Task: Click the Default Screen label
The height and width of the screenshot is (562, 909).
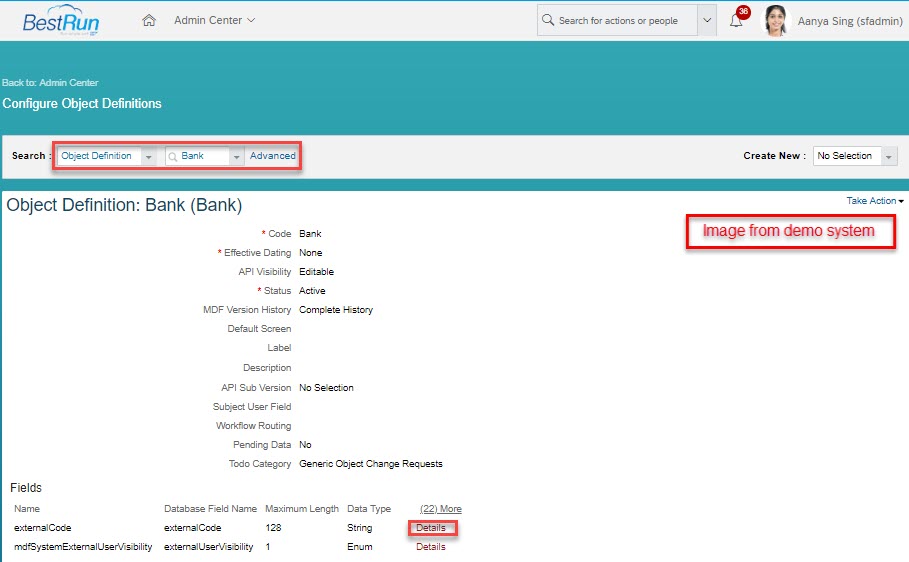Action: click(x=259, y=329)
